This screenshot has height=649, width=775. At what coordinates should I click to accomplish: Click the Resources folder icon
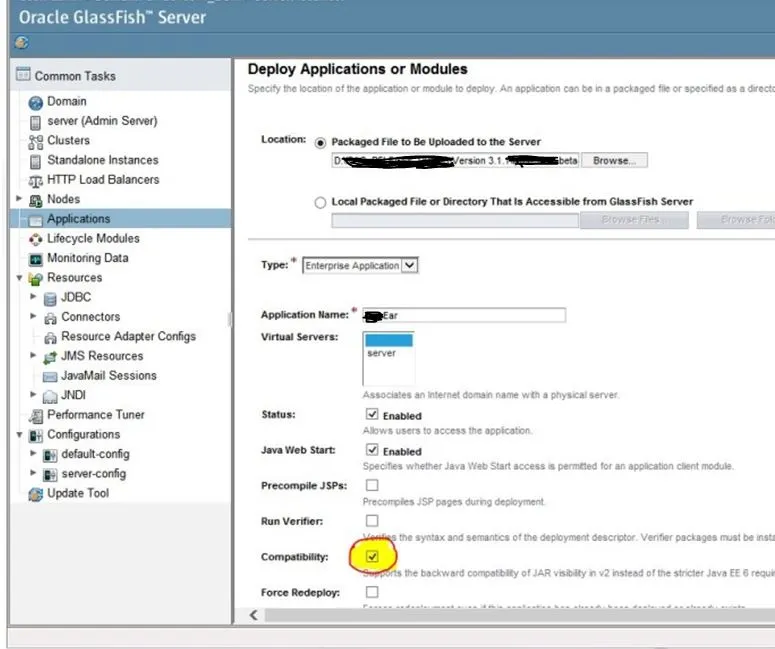[x=36, y=279]
